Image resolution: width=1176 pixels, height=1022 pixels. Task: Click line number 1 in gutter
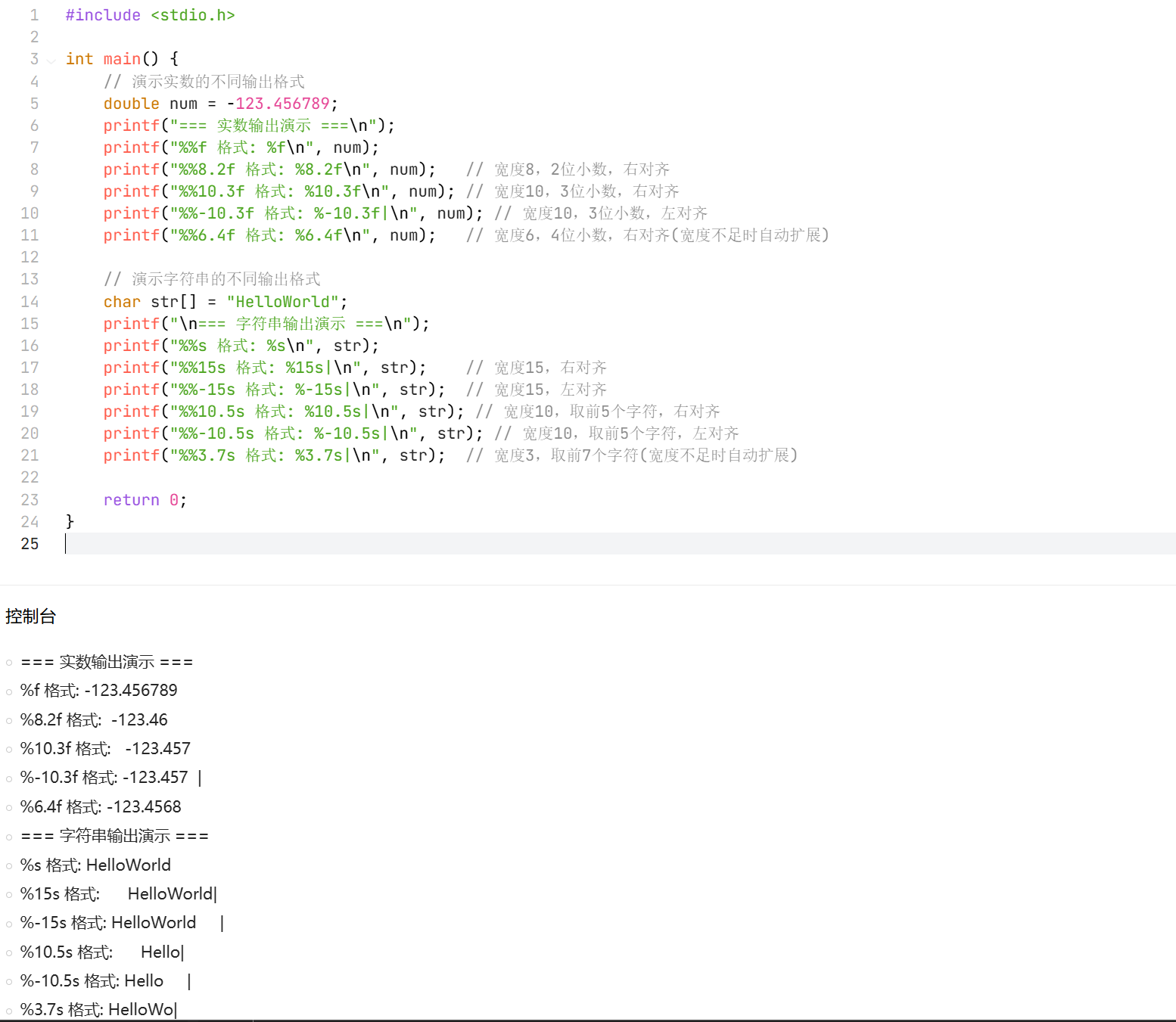pos(34,15)
